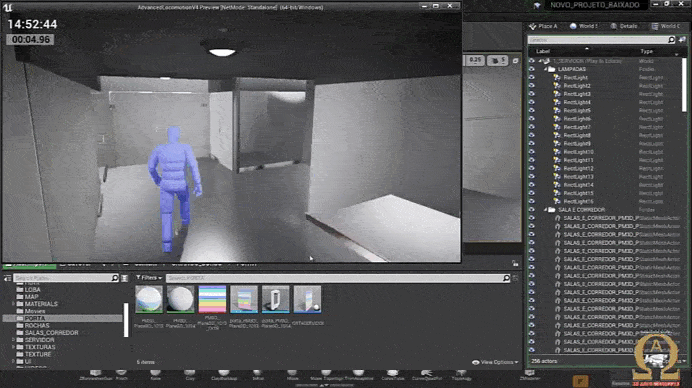Viewport: 692px width, 388px height.
Task: Click the collections icon next to Search Paths
Action: tap(125, 278)
